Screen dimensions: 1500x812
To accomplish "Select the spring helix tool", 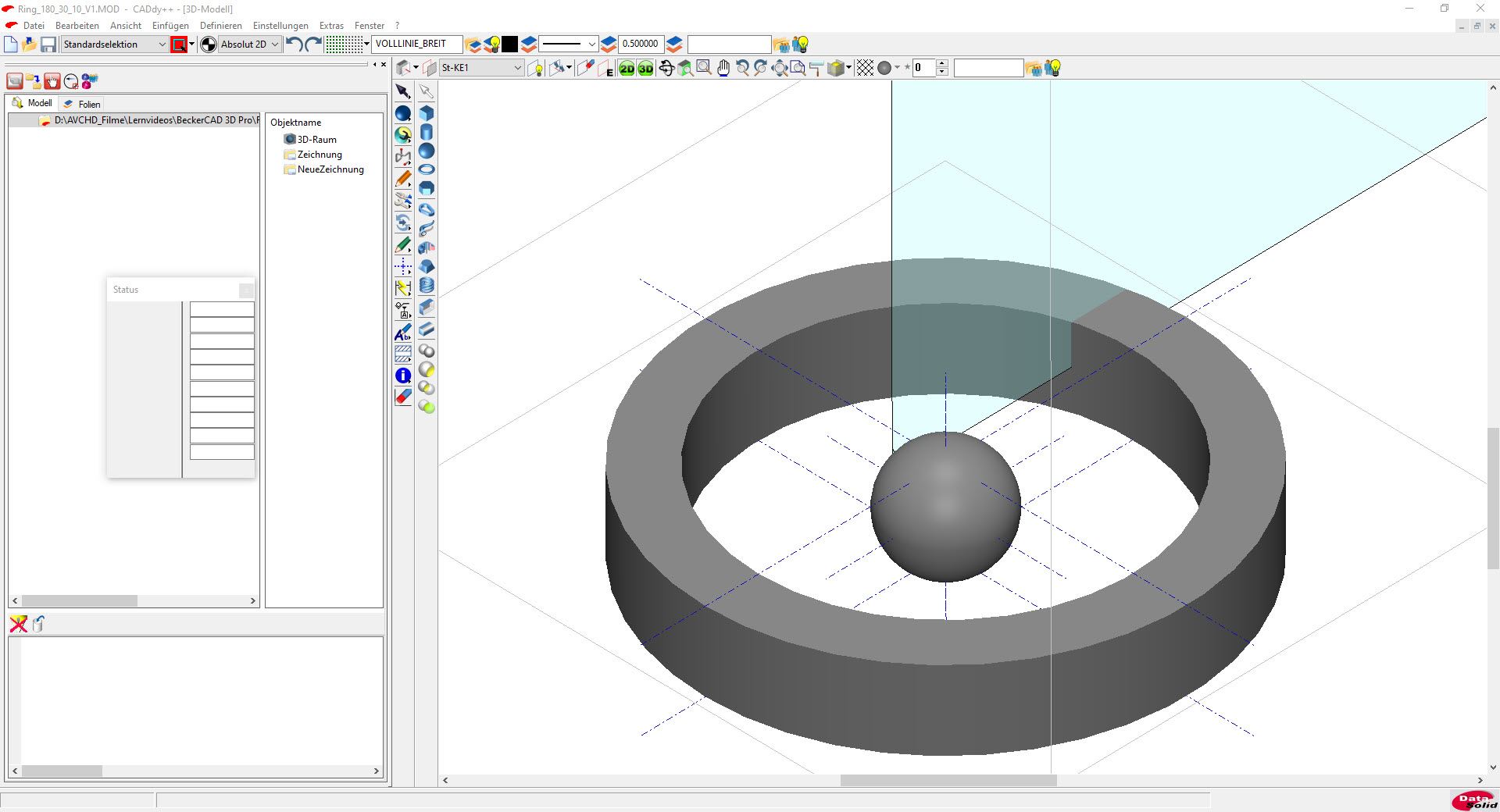I will tap(427, 286).
